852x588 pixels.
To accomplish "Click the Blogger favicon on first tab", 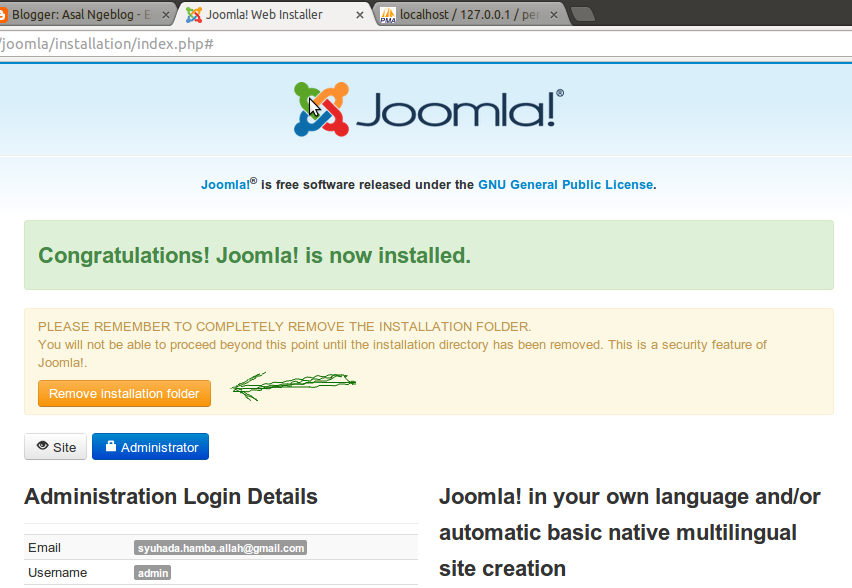I will point(3,15).
